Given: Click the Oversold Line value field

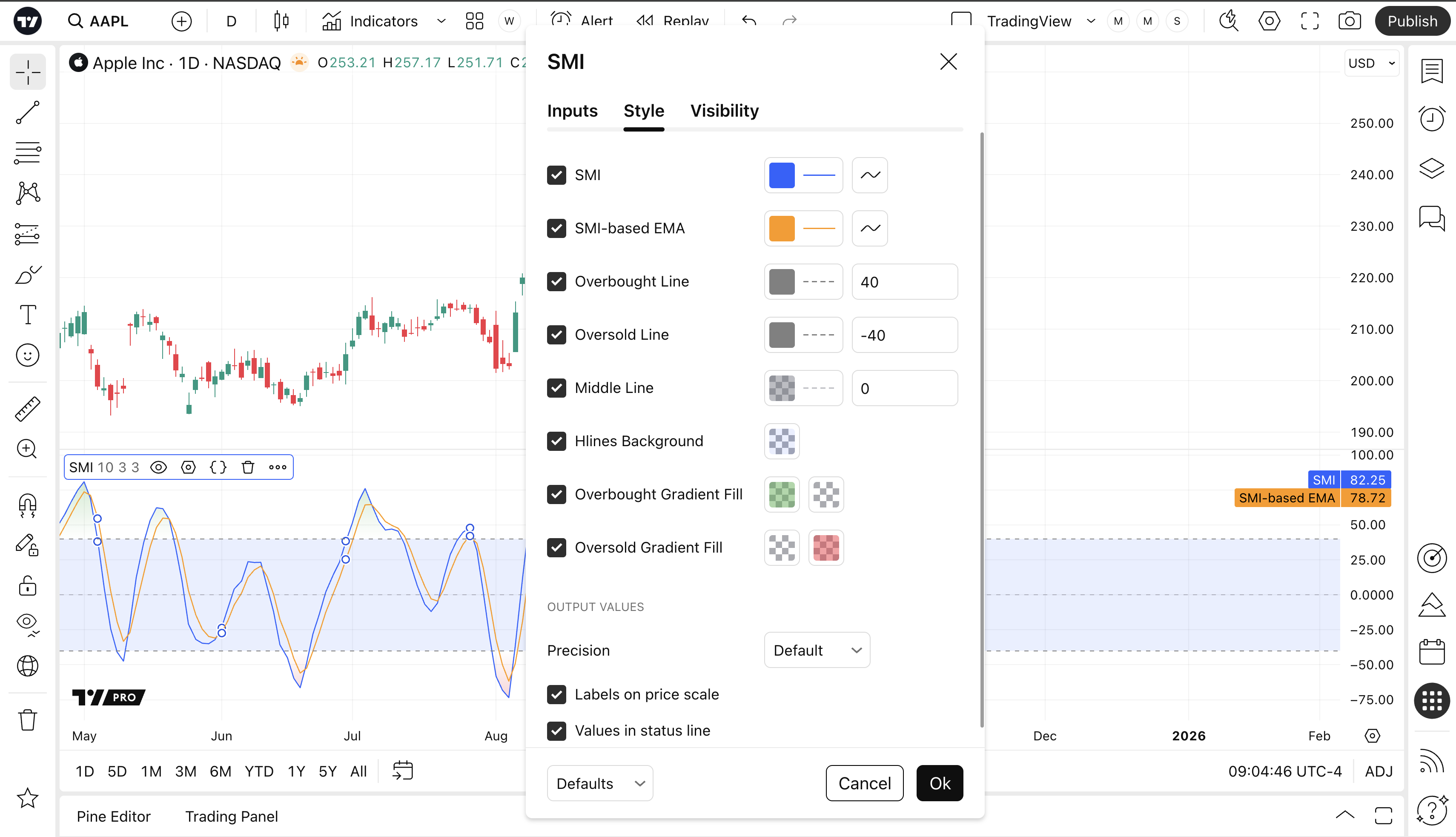Looking at the screenshot, I should [x=904, y=335].
